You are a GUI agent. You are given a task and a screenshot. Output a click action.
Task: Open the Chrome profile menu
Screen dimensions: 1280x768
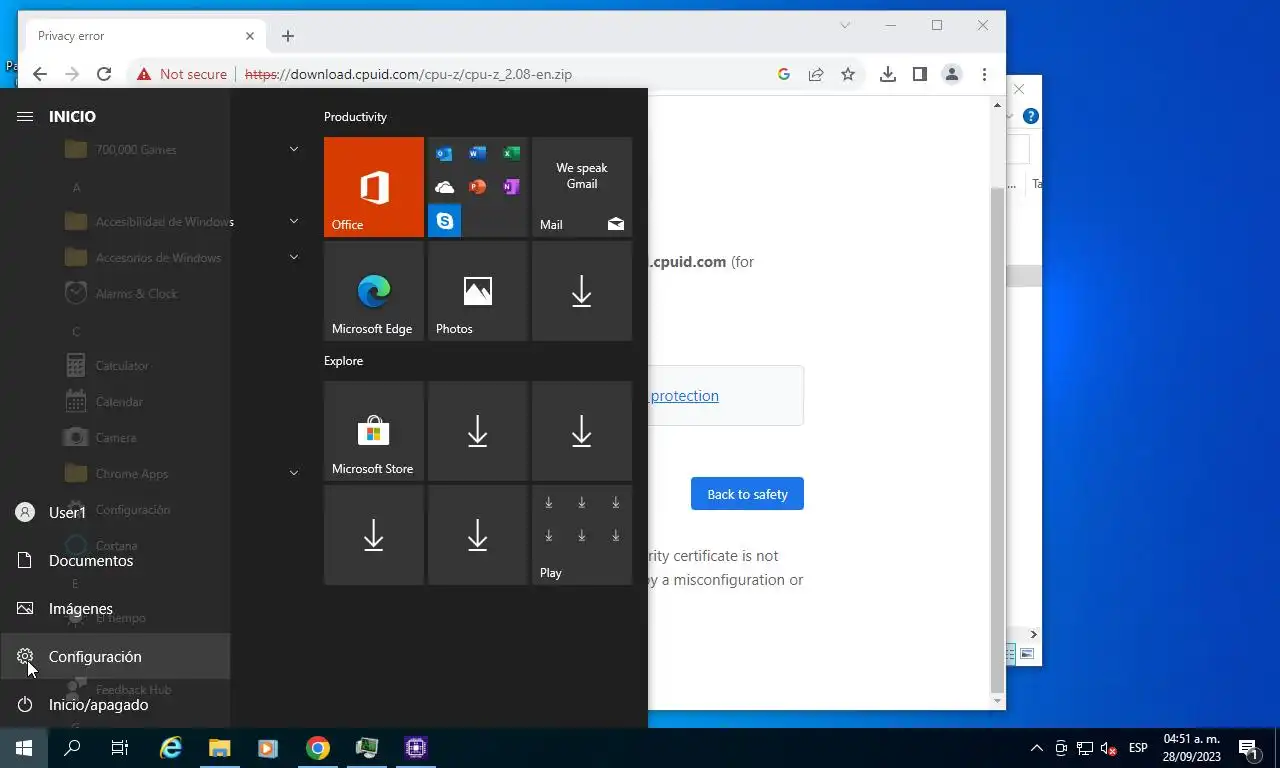952,74
